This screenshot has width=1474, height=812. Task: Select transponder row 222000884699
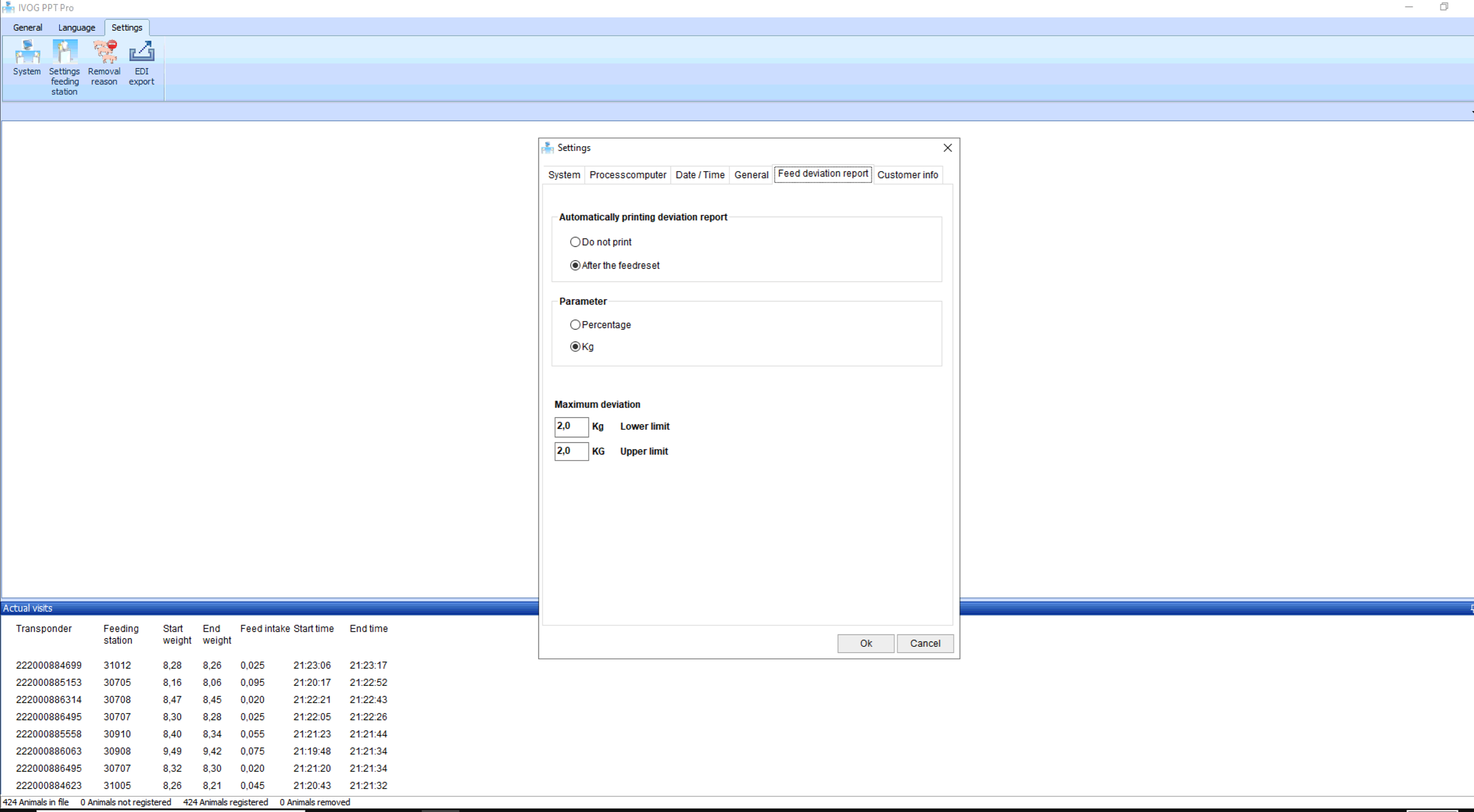click(49, 665)
